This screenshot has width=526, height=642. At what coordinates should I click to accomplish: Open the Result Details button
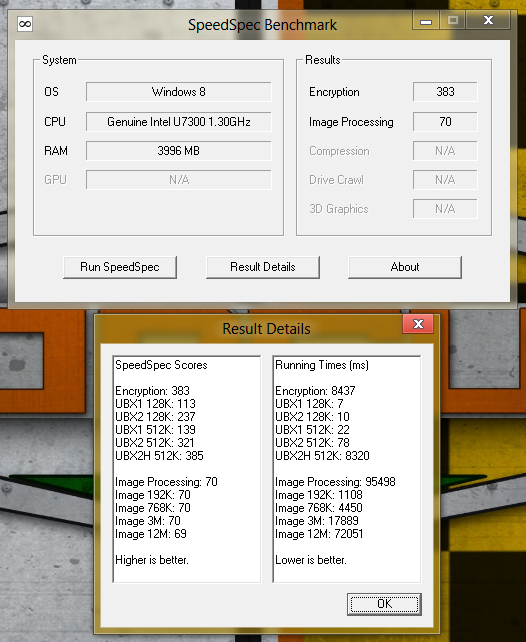pyautogui.click(x=263, y=267)
